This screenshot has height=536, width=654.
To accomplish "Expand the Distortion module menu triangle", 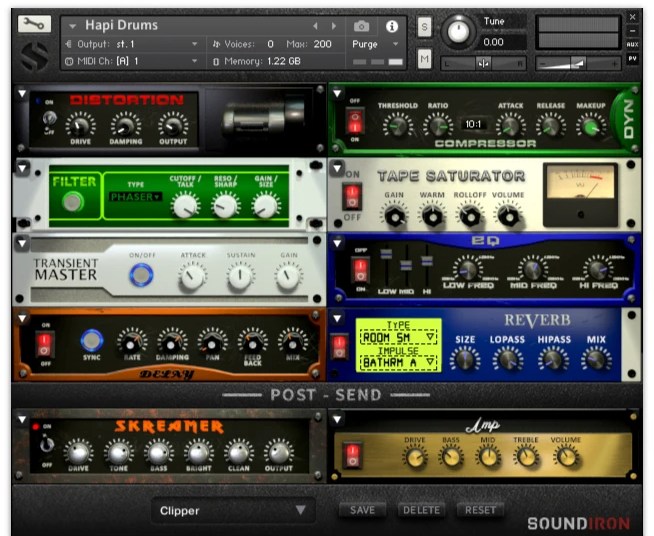I will [x=22, y=94].
